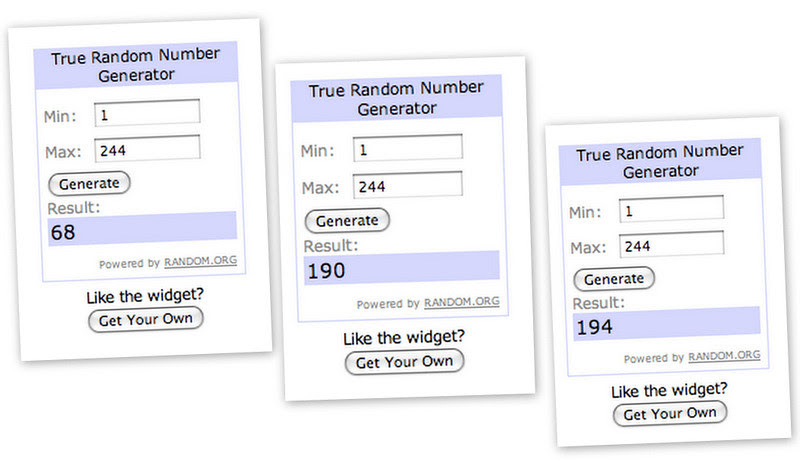Click Get Your Own below the 190 result widget
This screenshot has height=460, width=800.
405,362
